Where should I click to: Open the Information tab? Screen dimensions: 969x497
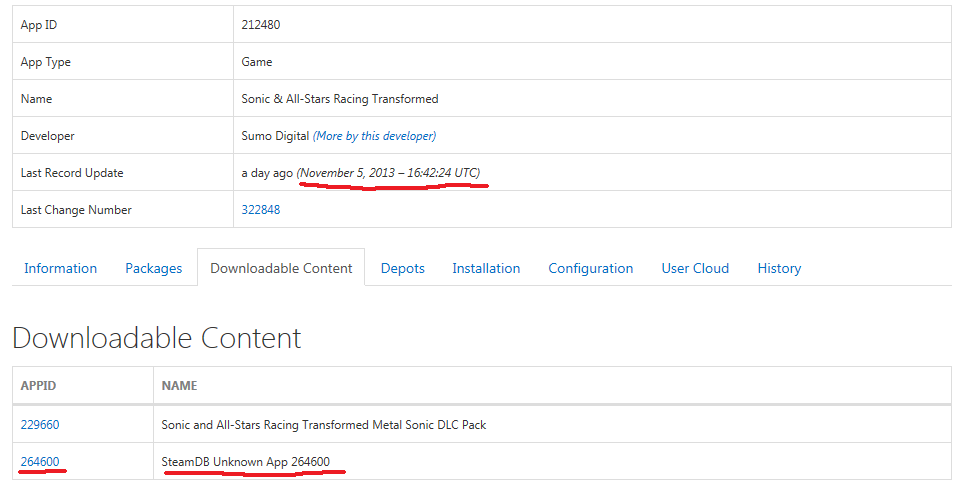[61, 268]
